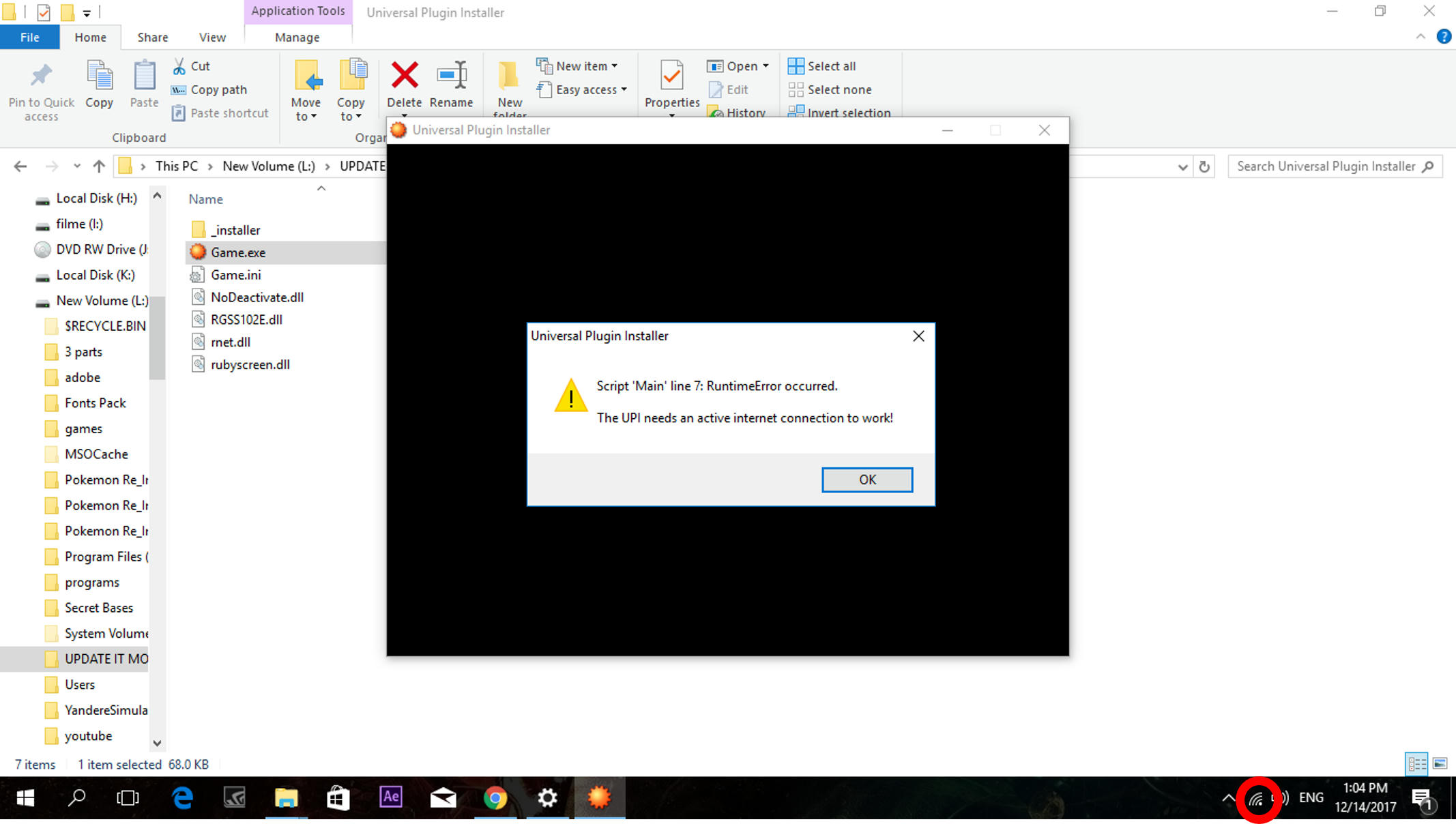The width and height of the screenshot is (1456, 824).
Task: Click the Cut scissors icon
Action: click(179, 66)
